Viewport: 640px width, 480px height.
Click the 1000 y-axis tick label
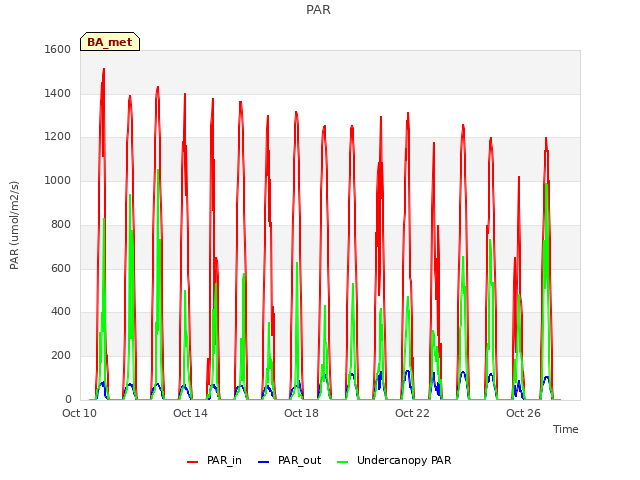pyautogui.click(x=58, y=180)
